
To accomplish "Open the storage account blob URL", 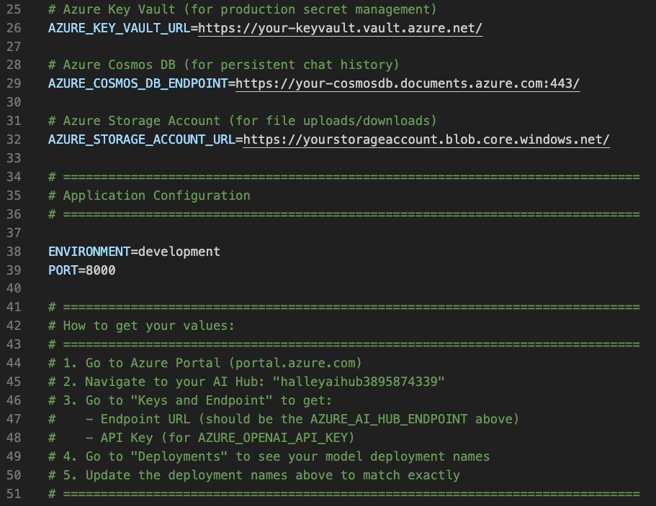I will [426, 140].
